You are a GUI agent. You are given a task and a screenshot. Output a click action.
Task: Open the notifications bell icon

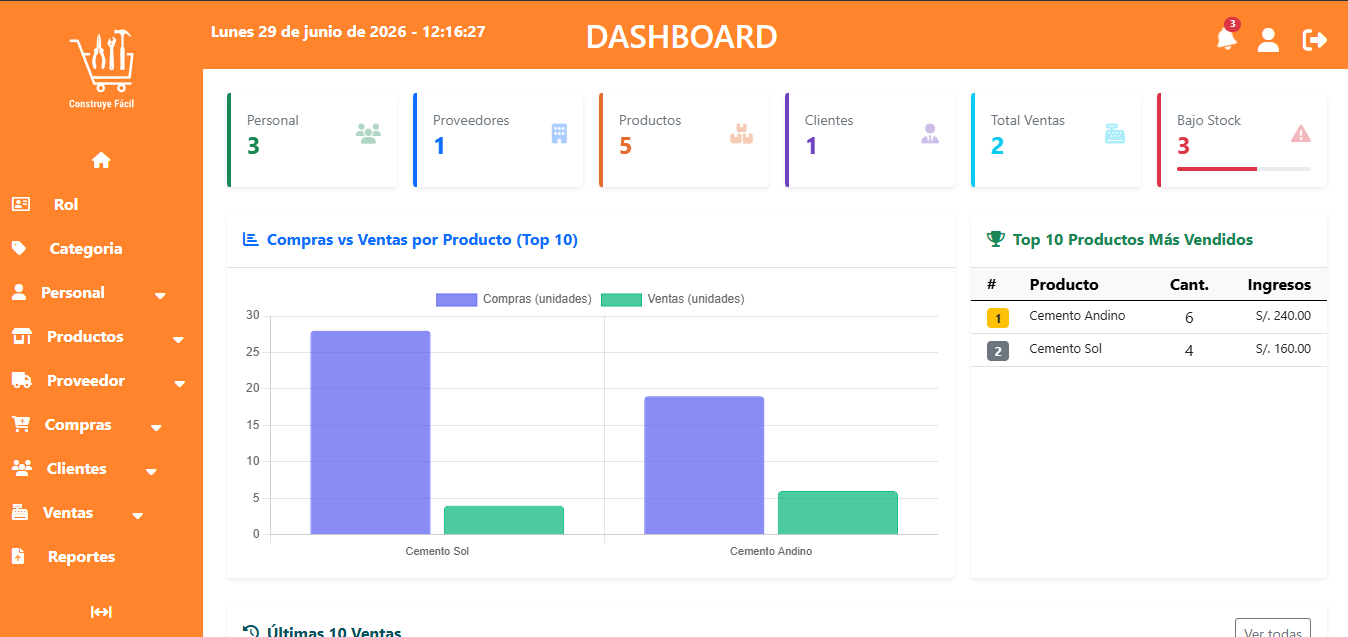point(1226,39)
